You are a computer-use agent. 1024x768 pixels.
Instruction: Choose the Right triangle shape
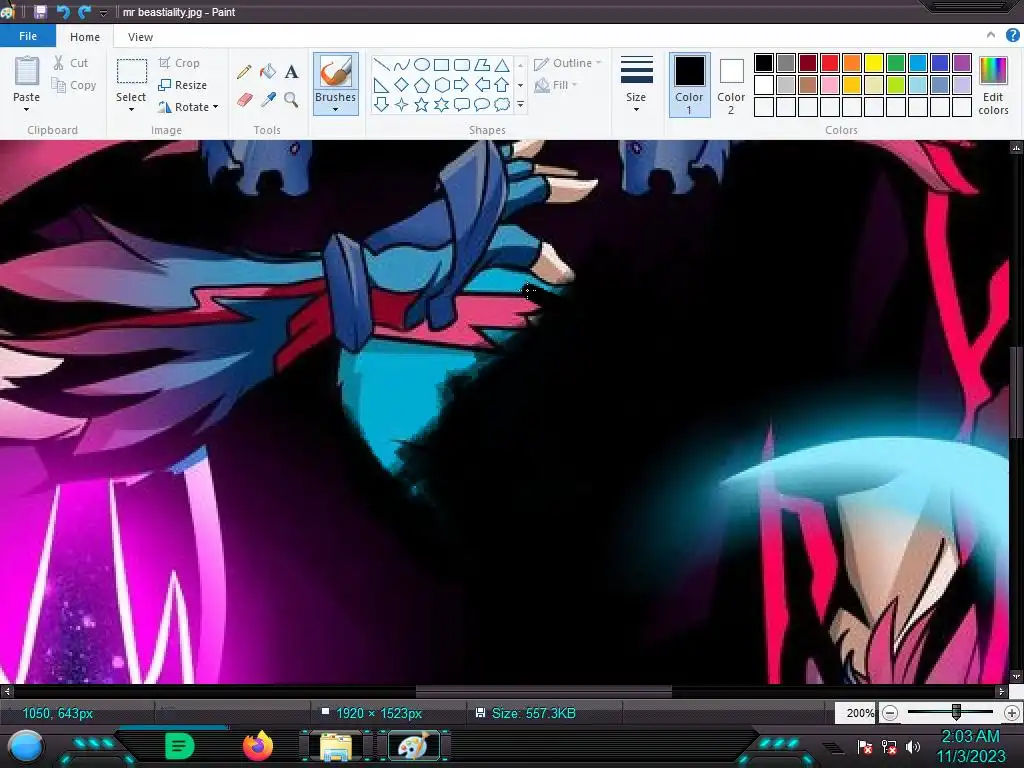[x=381, y=85]
